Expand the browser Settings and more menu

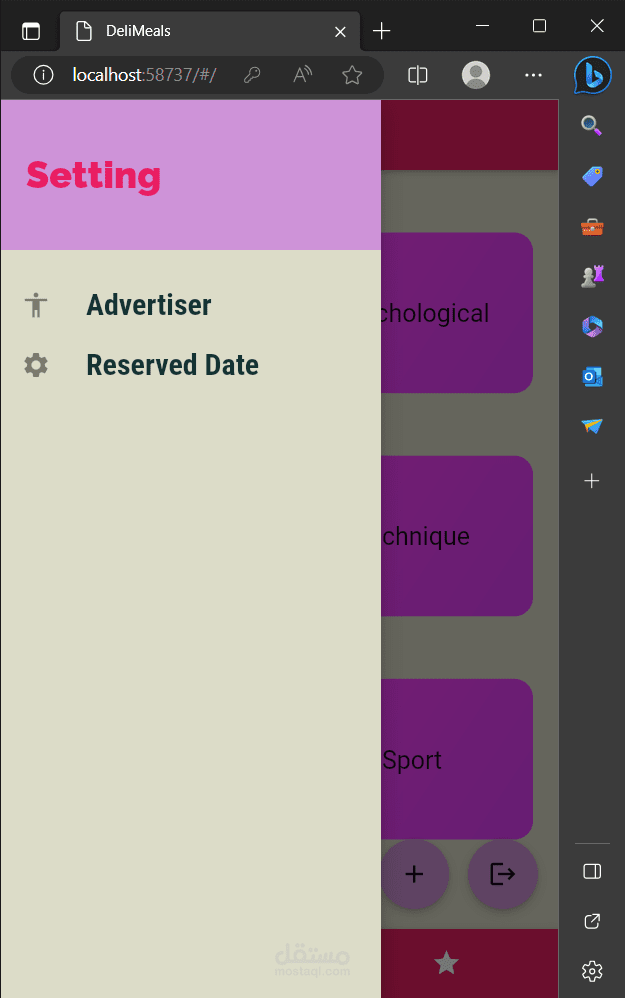click(x=534, y=75)
